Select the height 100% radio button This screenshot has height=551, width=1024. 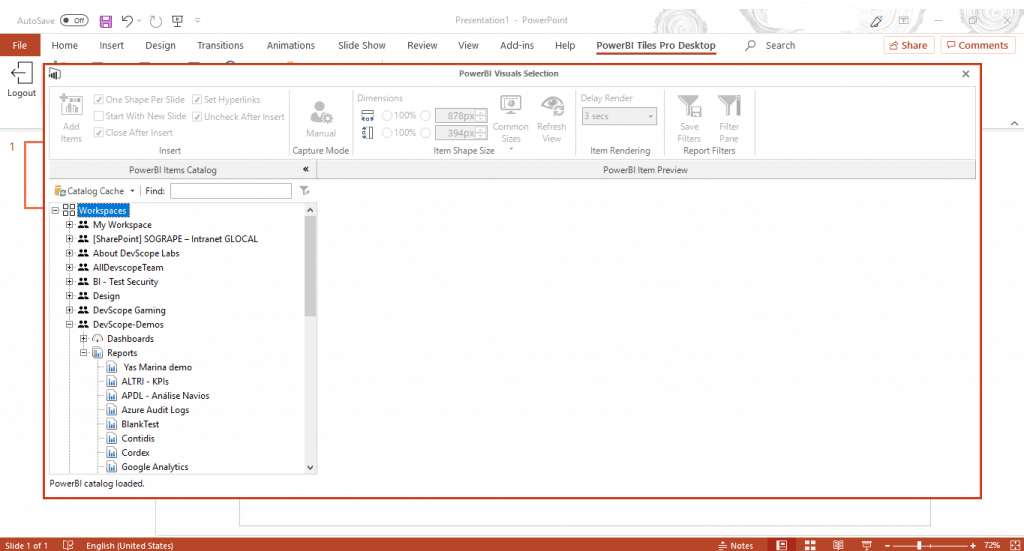pyautogui.click(x=387, y=133)
